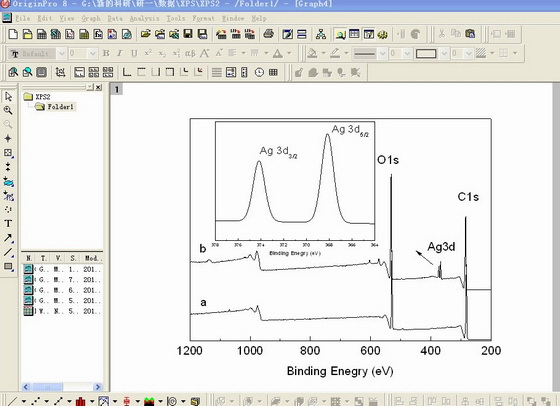Viewport: 560px width, 406px height.
Task: Click the Print icon in toolbar
Action: 269,34
